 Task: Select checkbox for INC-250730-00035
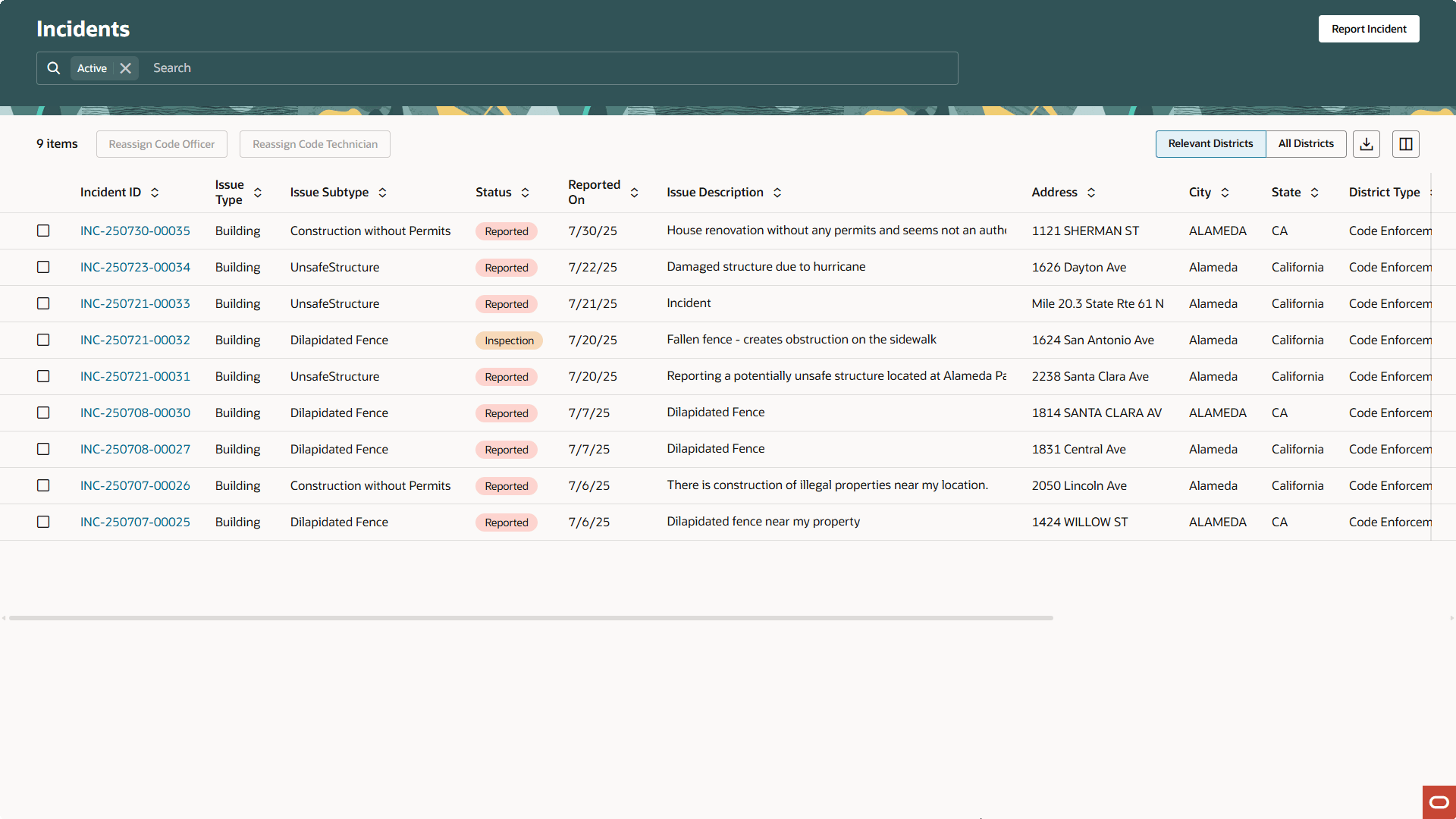[x=43, y=231]
